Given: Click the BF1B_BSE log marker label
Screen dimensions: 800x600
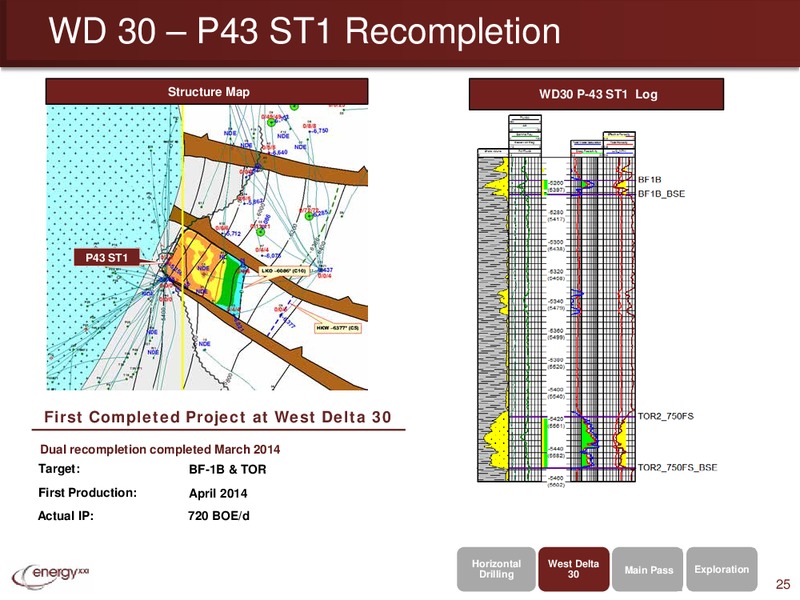Looking at the screenshot, I should (x=661, y=194).
